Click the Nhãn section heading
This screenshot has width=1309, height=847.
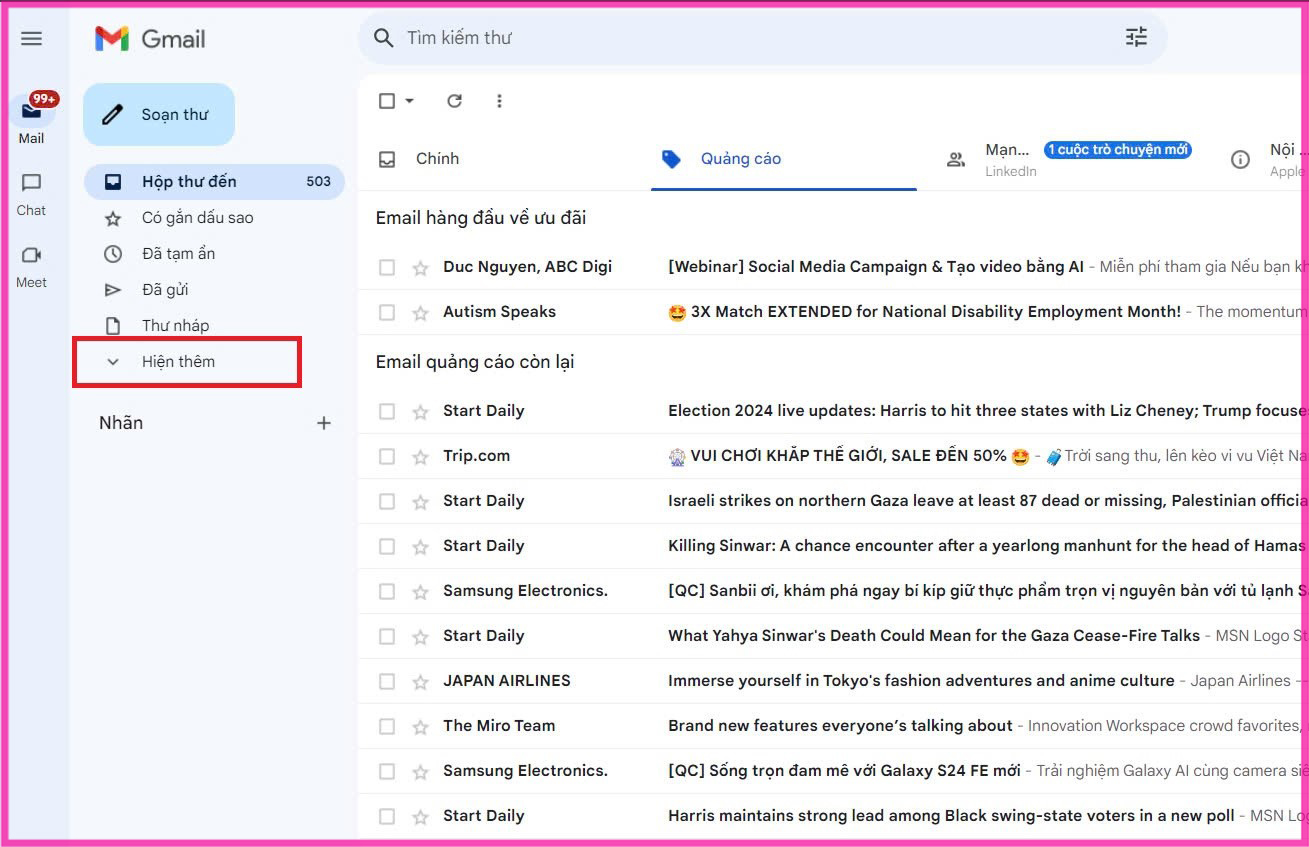click(121, 423)
